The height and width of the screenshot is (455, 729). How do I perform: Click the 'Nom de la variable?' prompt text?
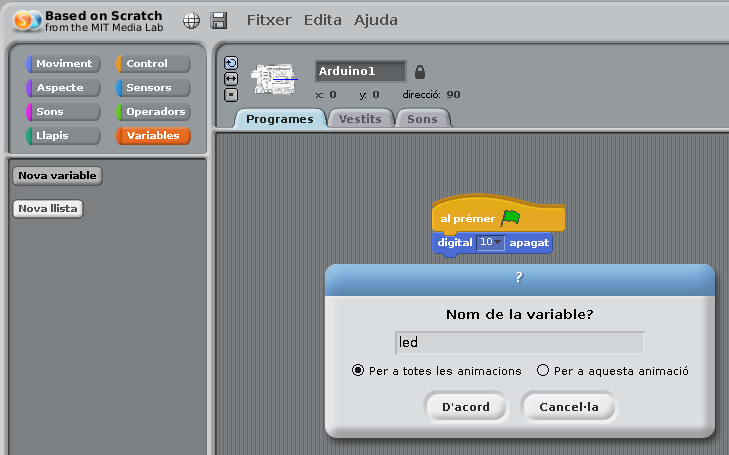[x=519, y=315]
